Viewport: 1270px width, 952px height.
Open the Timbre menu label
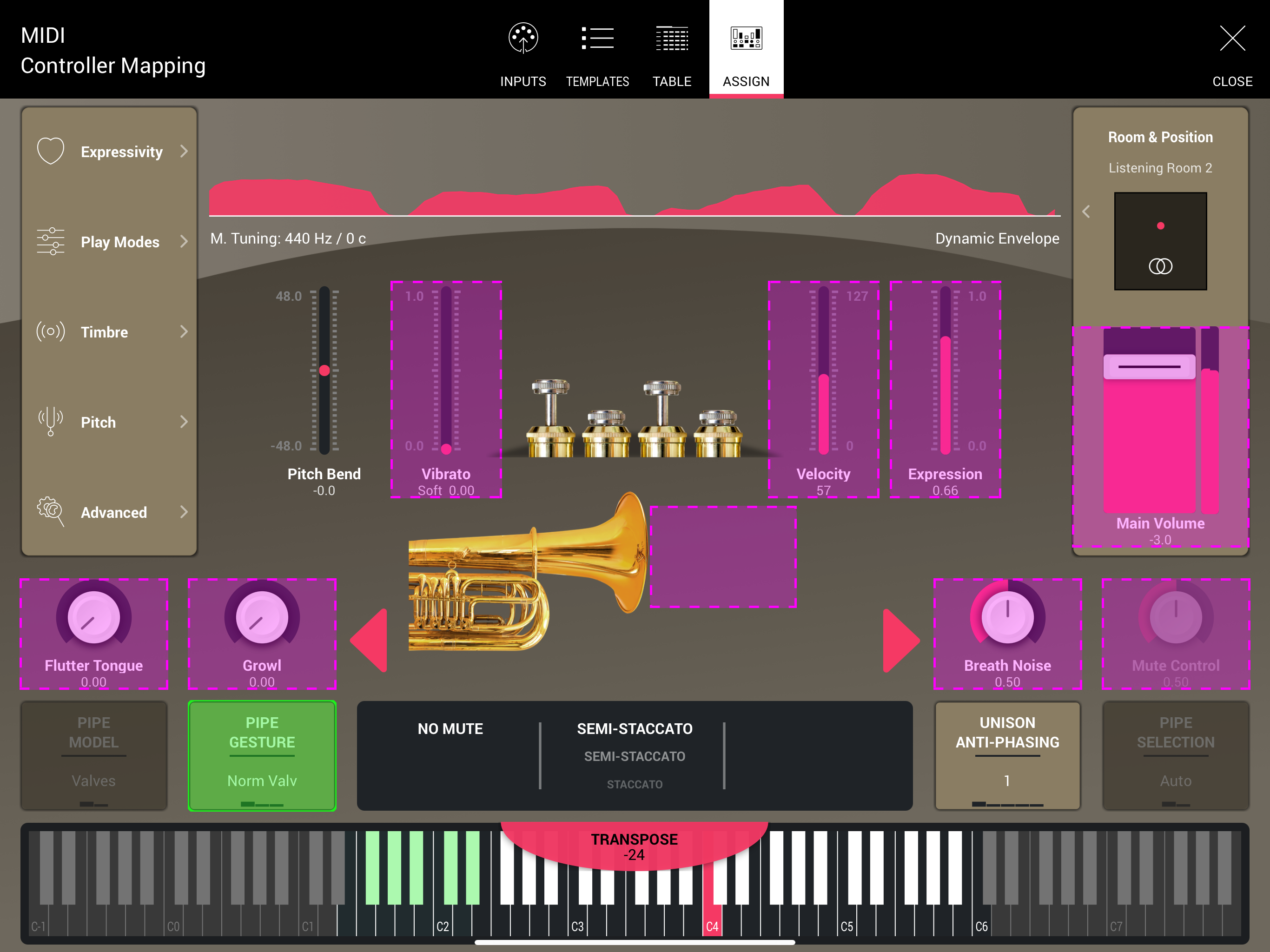[x=104, y=332]
